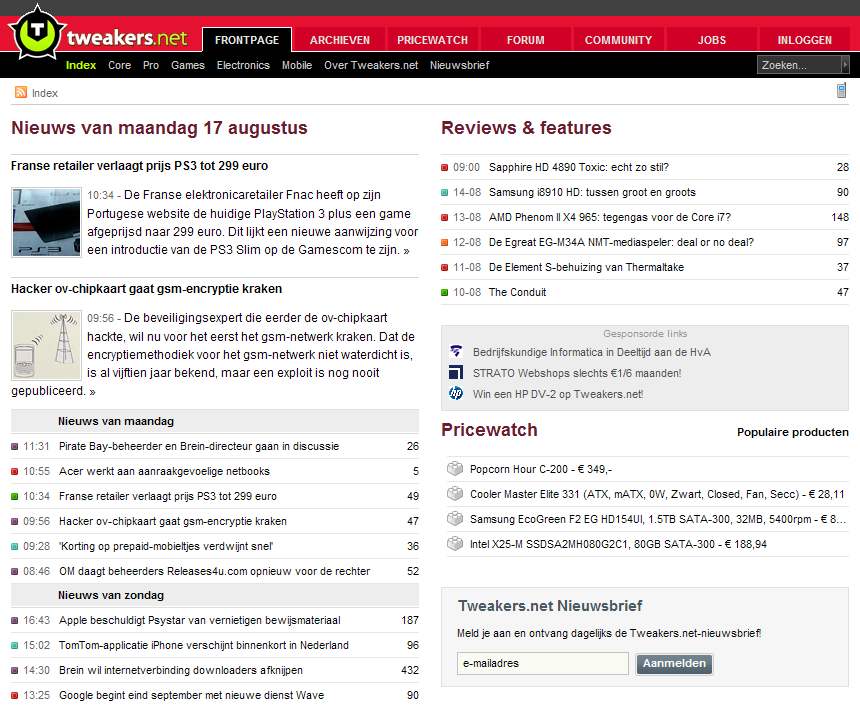
Task: Open the PS3 article thumbnail image
Action: (47, 222)
